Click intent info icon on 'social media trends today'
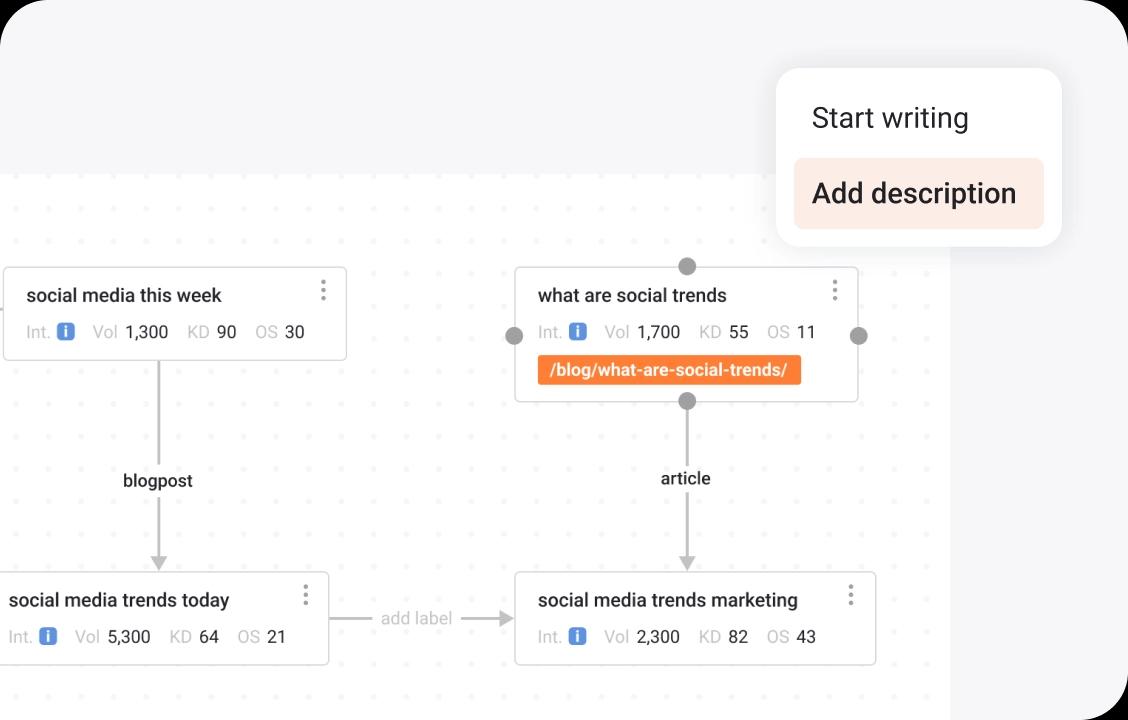This screenshot has width=1128, height=720. (48, 636)
